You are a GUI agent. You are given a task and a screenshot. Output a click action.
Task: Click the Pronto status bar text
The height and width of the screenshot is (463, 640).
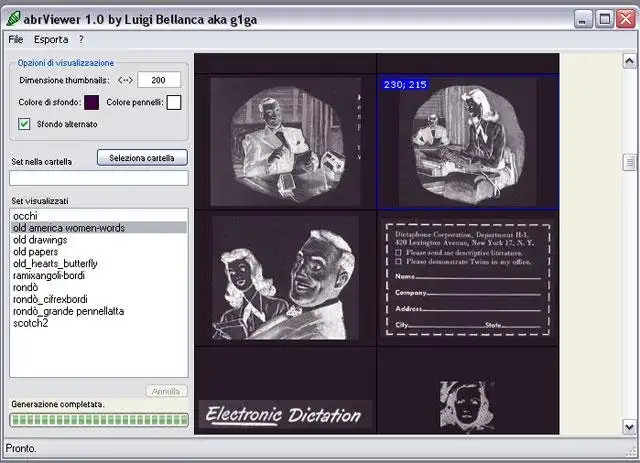tap(21, 448)
